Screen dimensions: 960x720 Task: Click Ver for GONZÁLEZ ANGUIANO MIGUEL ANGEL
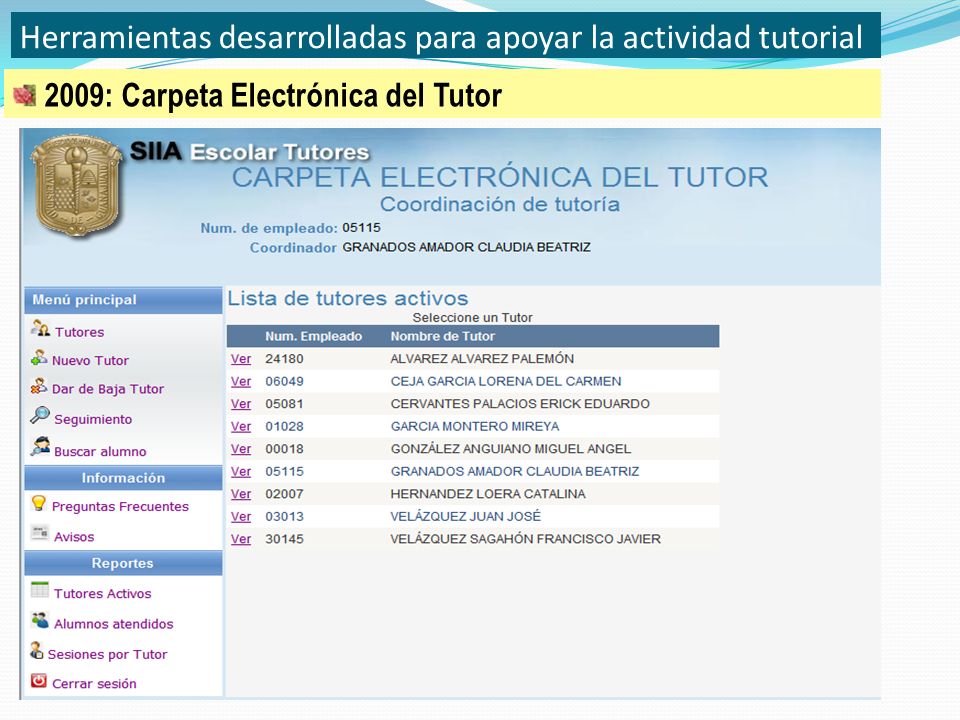(x=241, y=449)
